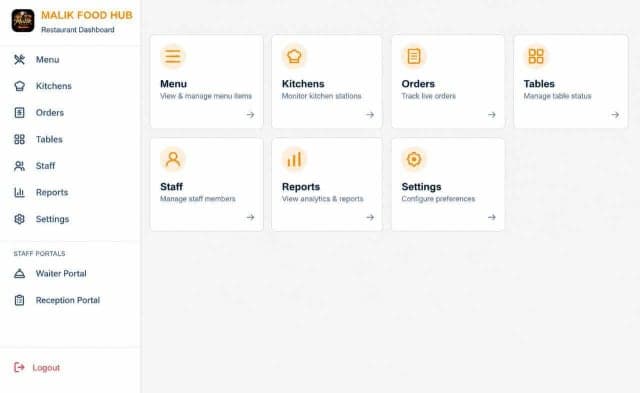
Task: Click 'Track live orders' description
Action: coord(429,96)
